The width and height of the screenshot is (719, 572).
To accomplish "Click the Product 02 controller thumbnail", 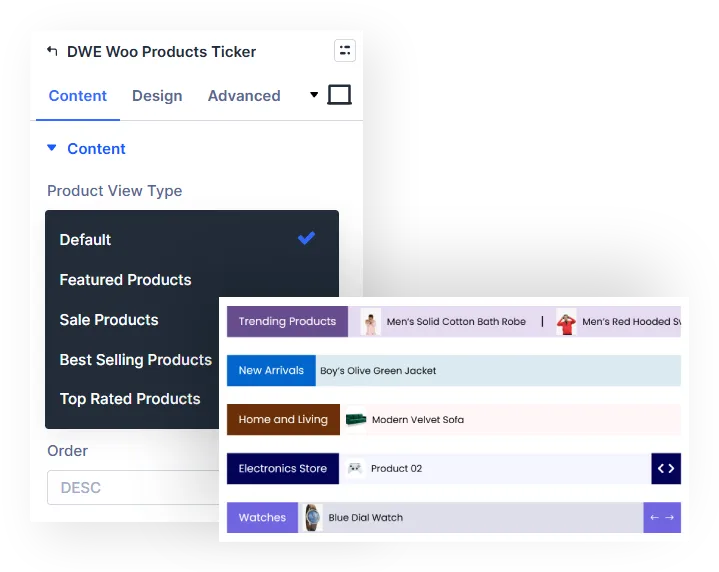I will pyautogui.click(x=354, y=468).
